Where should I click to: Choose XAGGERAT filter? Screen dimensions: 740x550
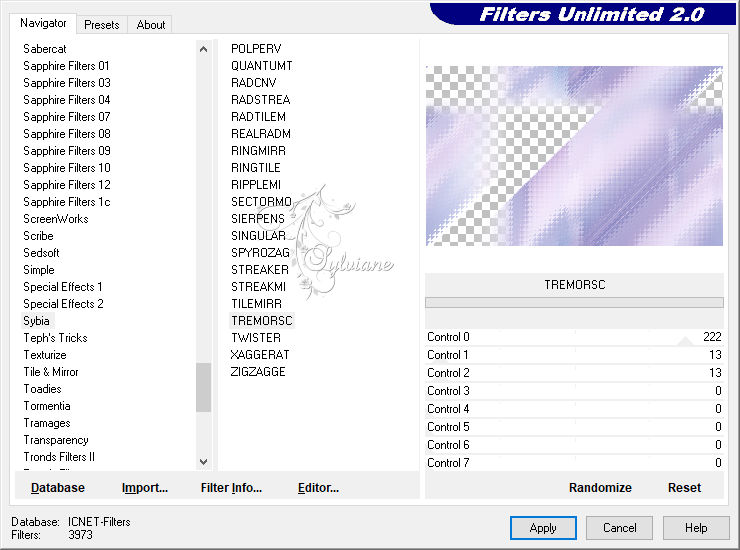tap(260, 355)
